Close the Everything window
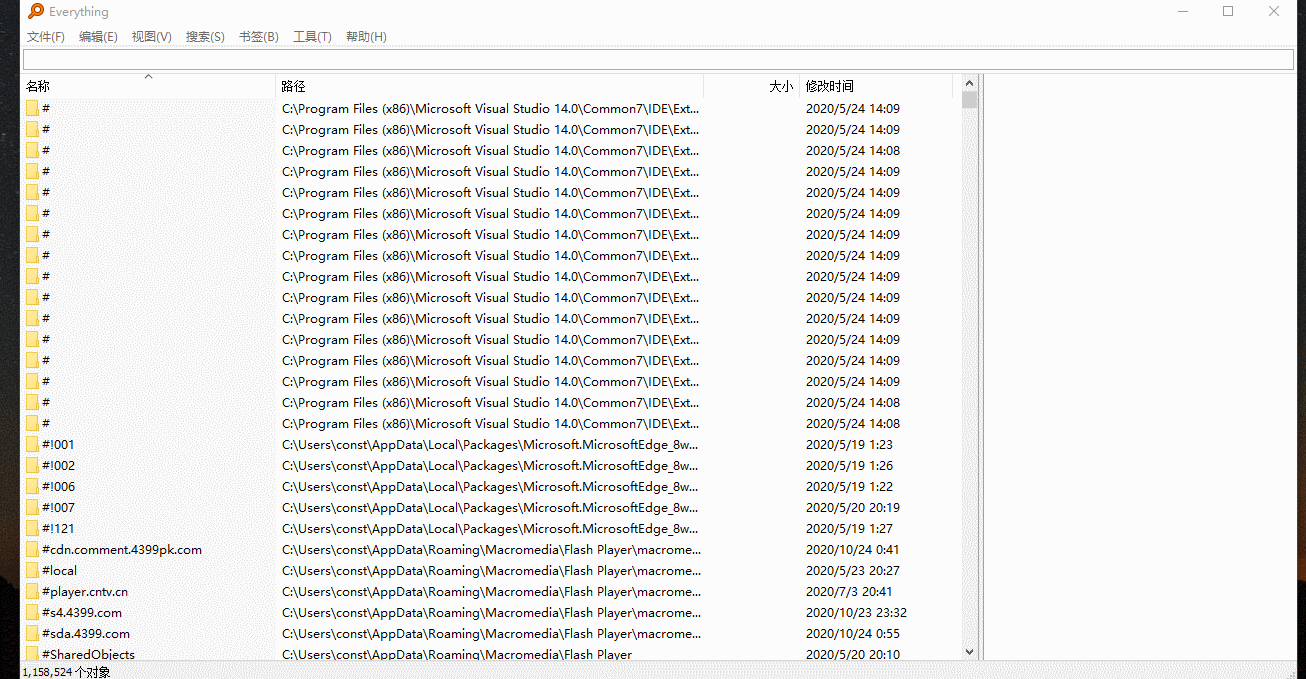 tap(1274, 12)
